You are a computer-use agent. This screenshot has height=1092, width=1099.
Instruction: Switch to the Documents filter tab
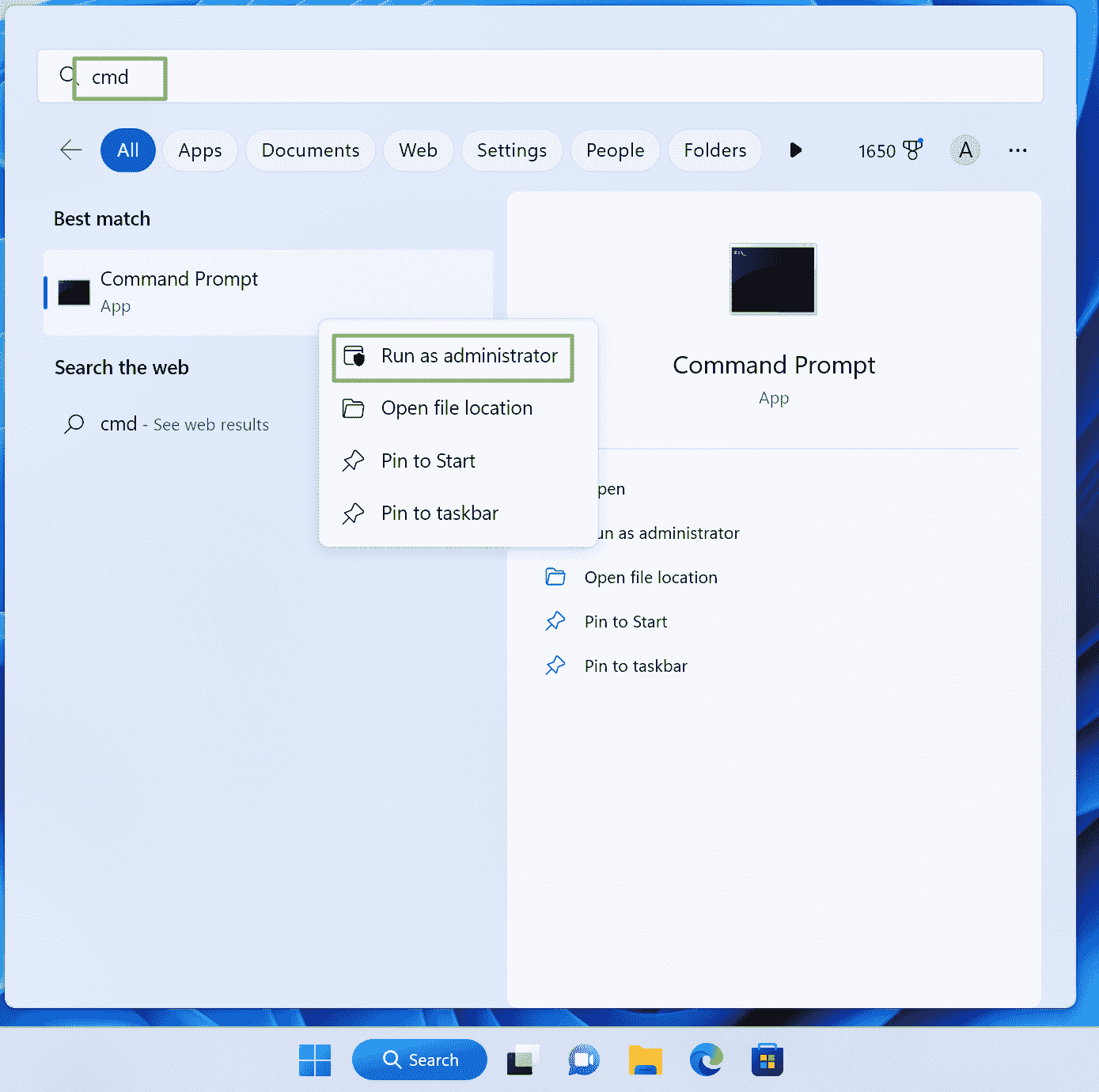[x=310, y=150]
